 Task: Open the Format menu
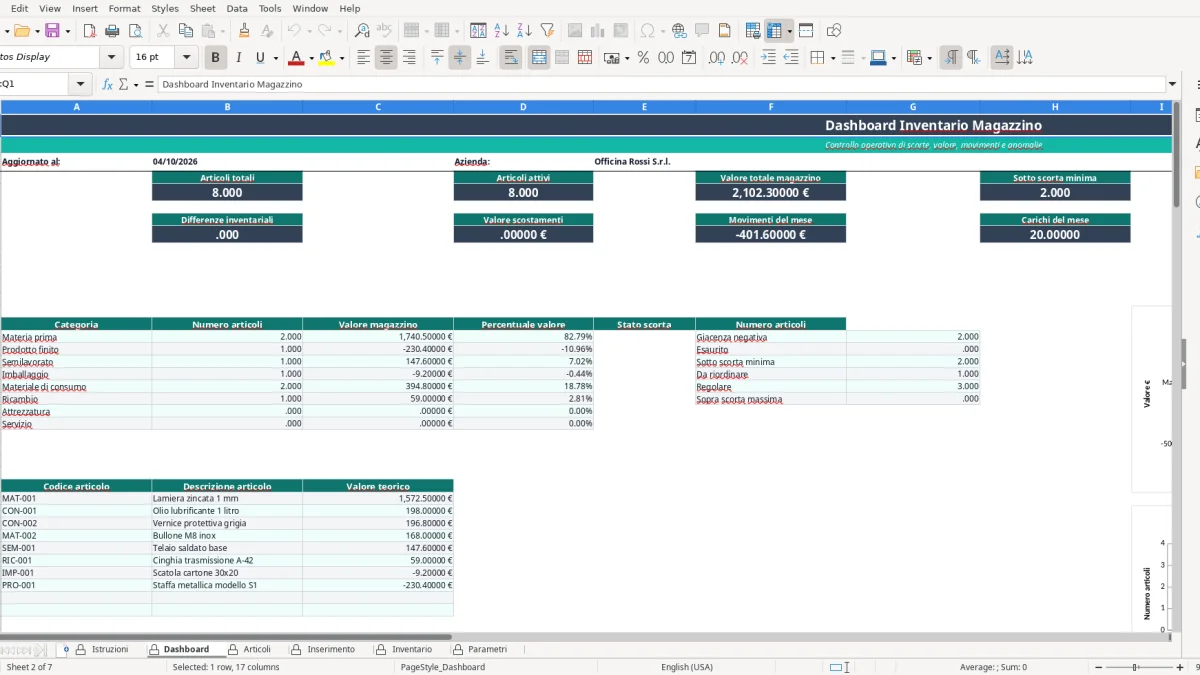click(124, 8)
